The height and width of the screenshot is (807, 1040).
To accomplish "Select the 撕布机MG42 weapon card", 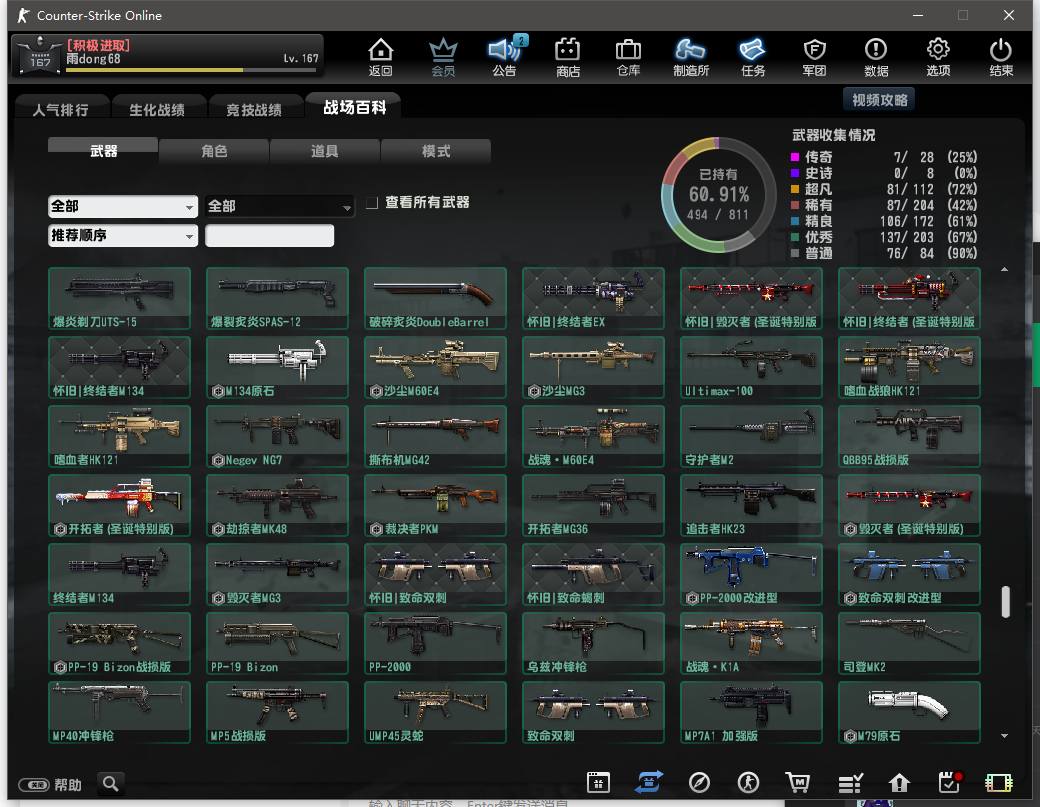I will tap(435, 436).
